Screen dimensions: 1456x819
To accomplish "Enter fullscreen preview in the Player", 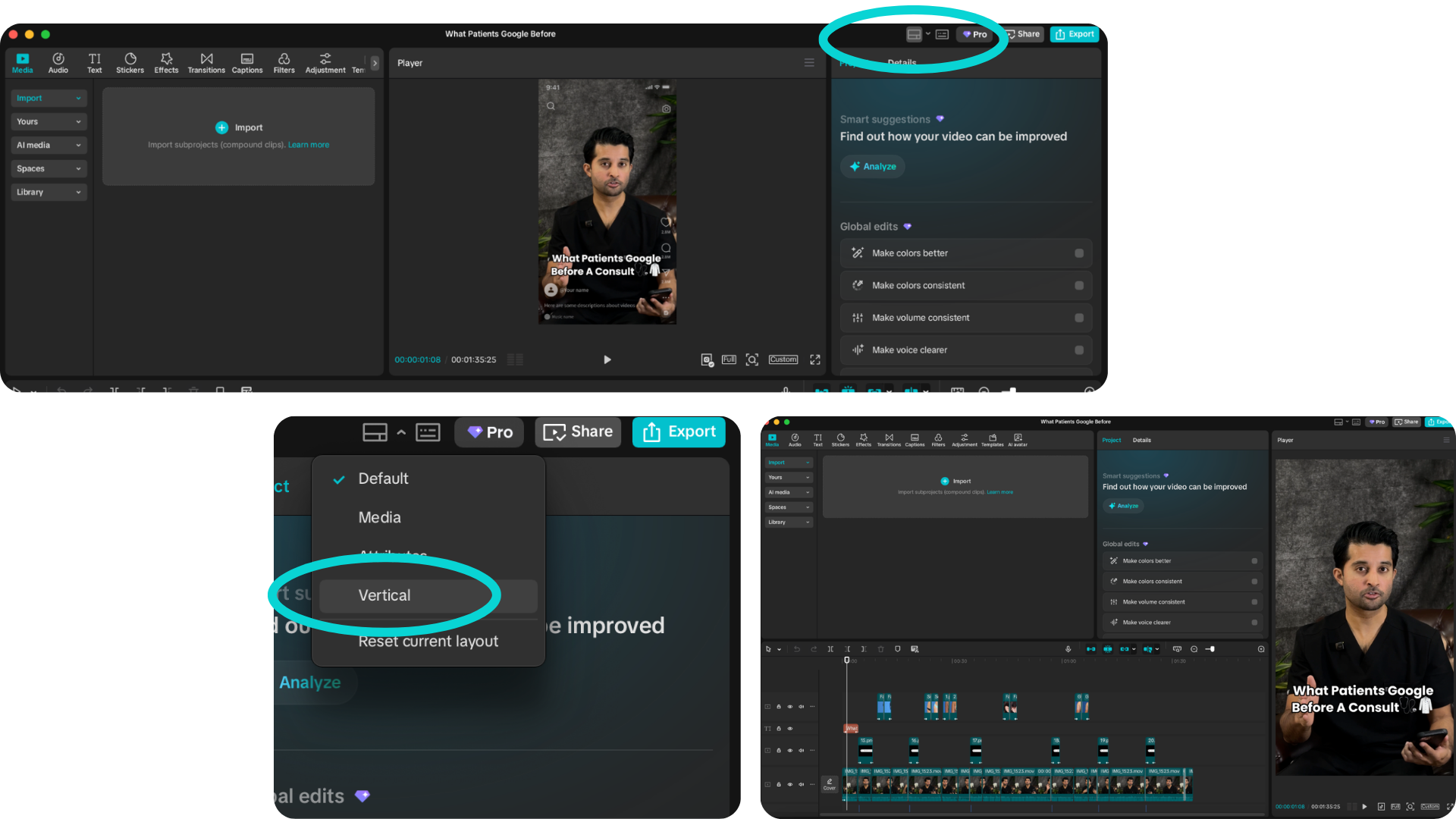I will tap(815, 359).
